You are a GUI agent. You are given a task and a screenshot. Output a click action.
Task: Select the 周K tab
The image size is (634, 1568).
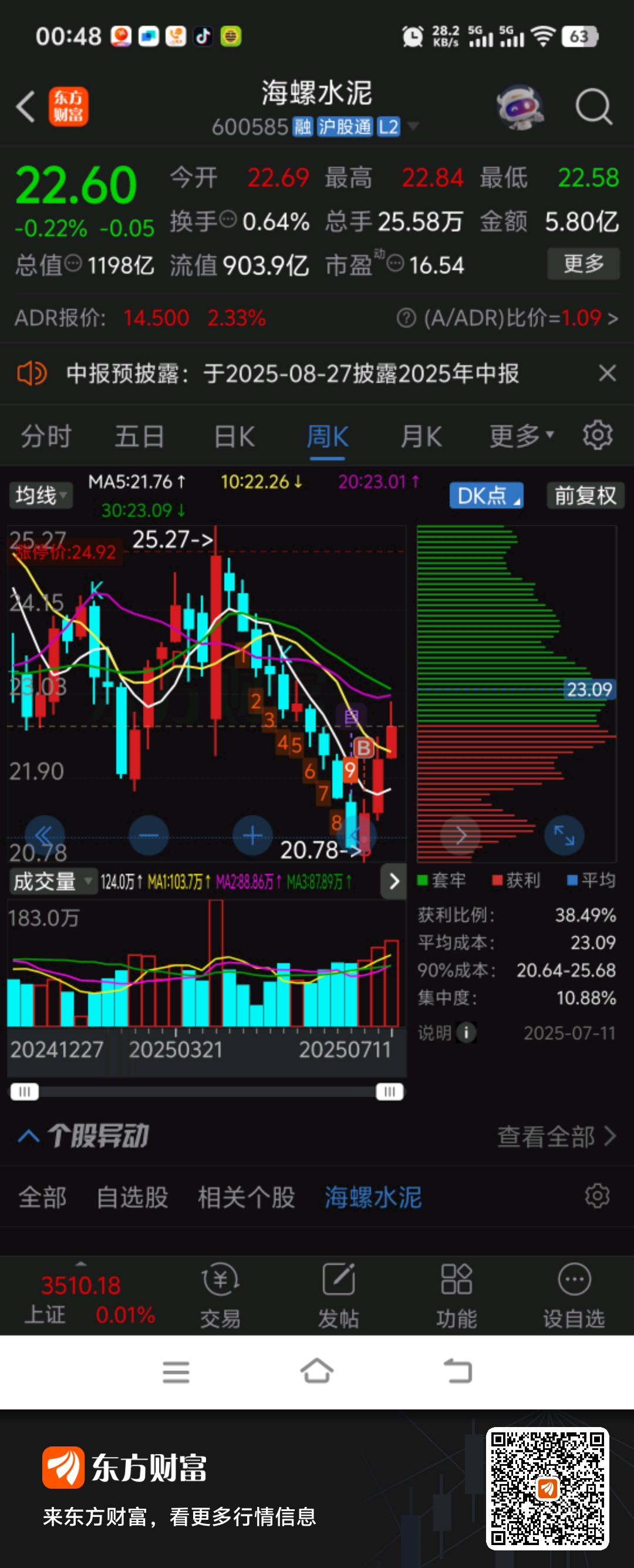point(328,436)
